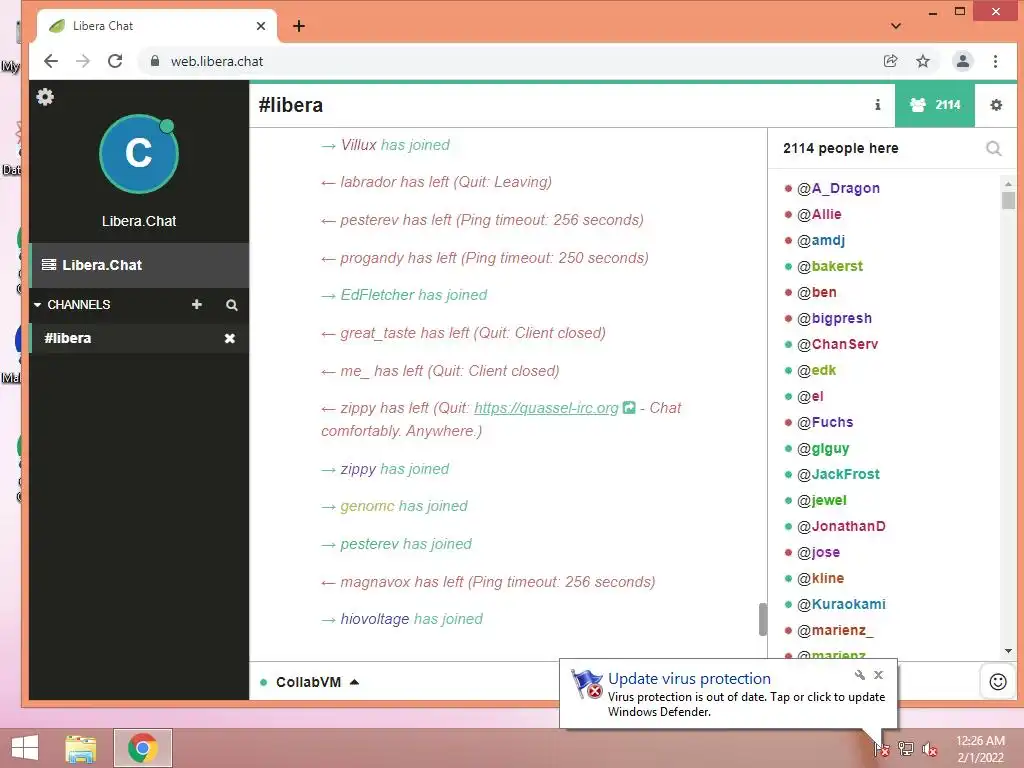Open Kiwi IRC settings gear in sidebar
Viewport: 1024px width, 768px height.
(x=45, y=97)
